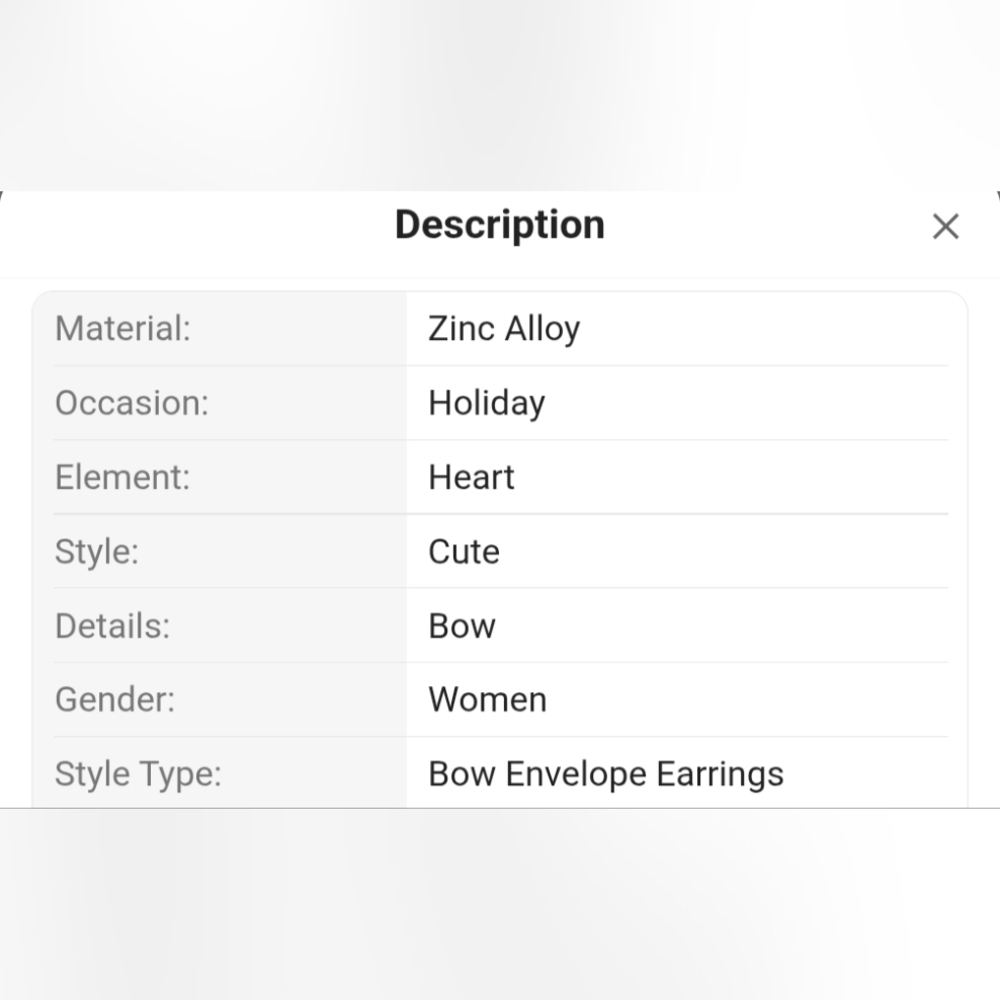Image resolution: width=1000 pixels, height=1000 pixels.
Task: Click the Gender label
Action: click(115, 700)
